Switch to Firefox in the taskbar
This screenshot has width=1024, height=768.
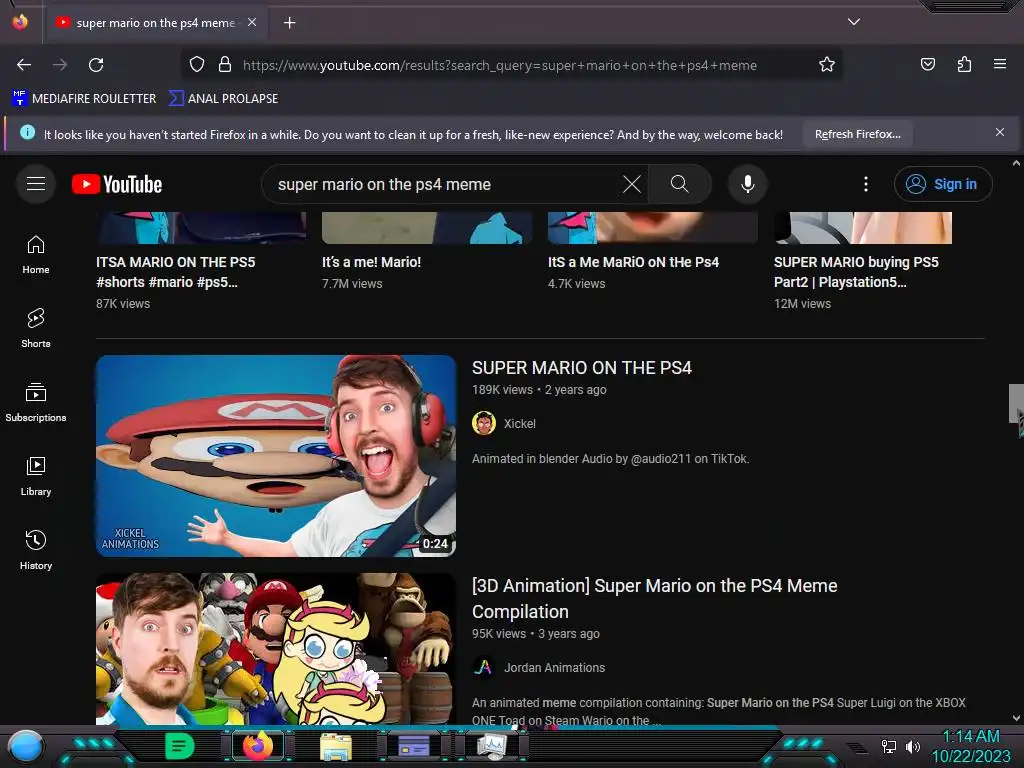(x=258, y=746)
